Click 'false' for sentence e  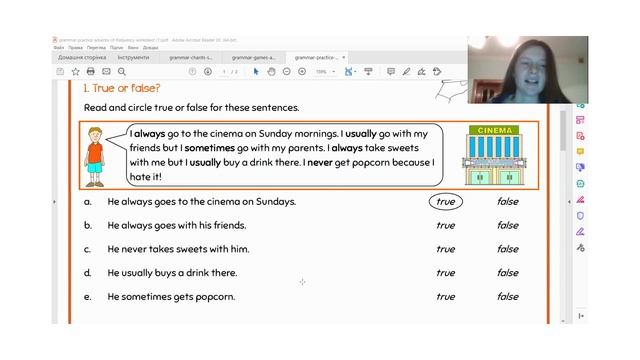pos(508,297)
